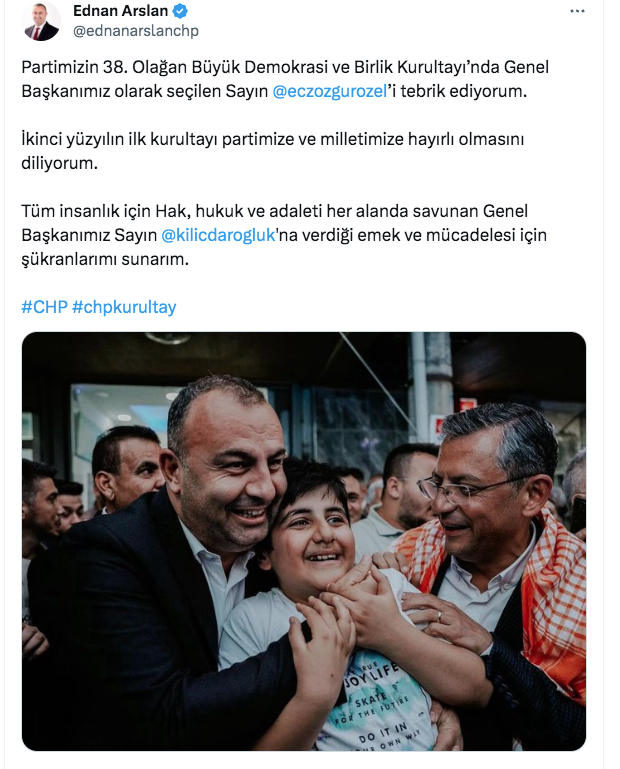Click the words şükranlarımı sunarım
620x769 pixels.
pos(105,259)
